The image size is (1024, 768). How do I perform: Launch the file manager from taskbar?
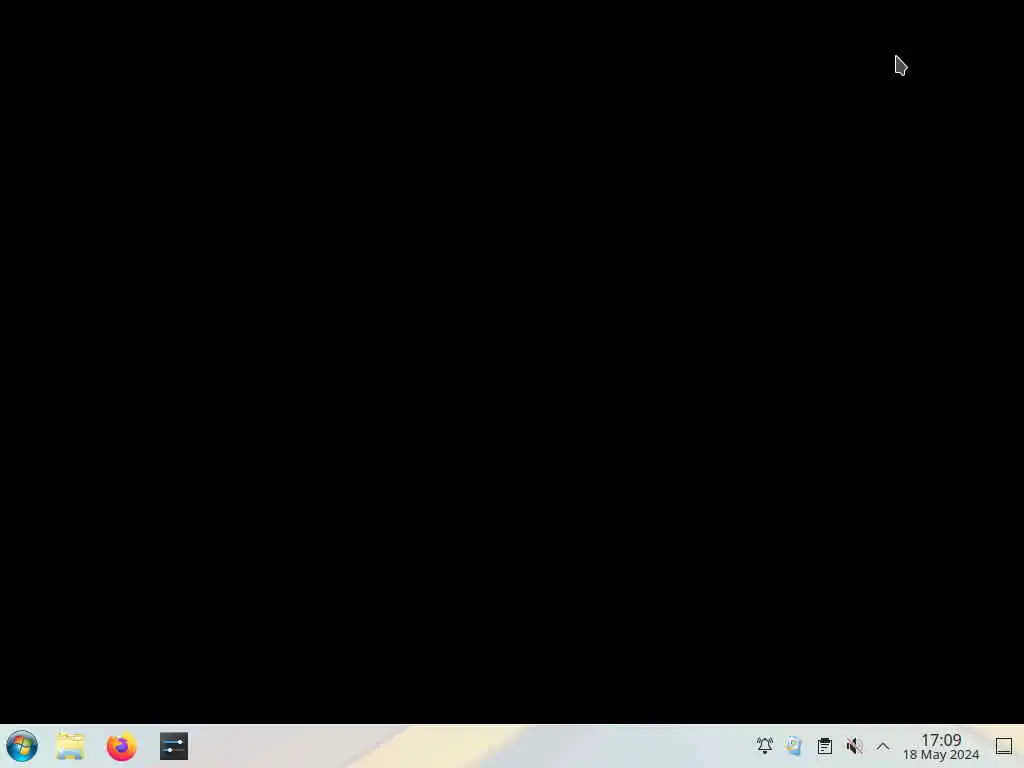coord(71,746)
